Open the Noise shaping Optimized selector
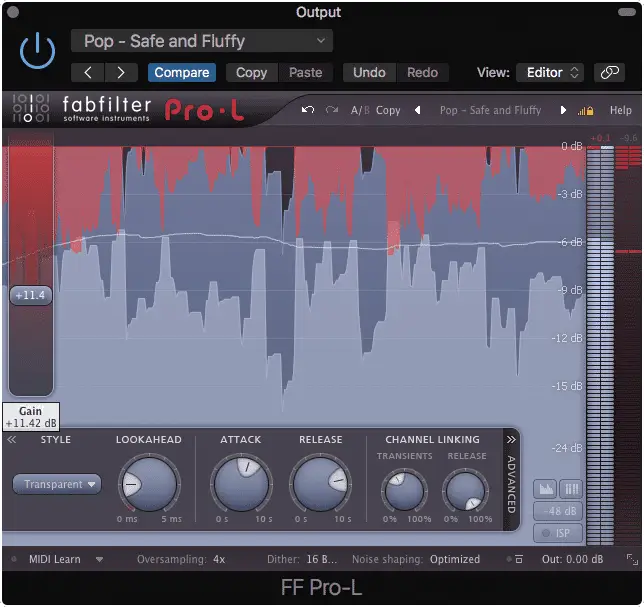The width and height of the screenshot is (644, 607). (416, 559)
